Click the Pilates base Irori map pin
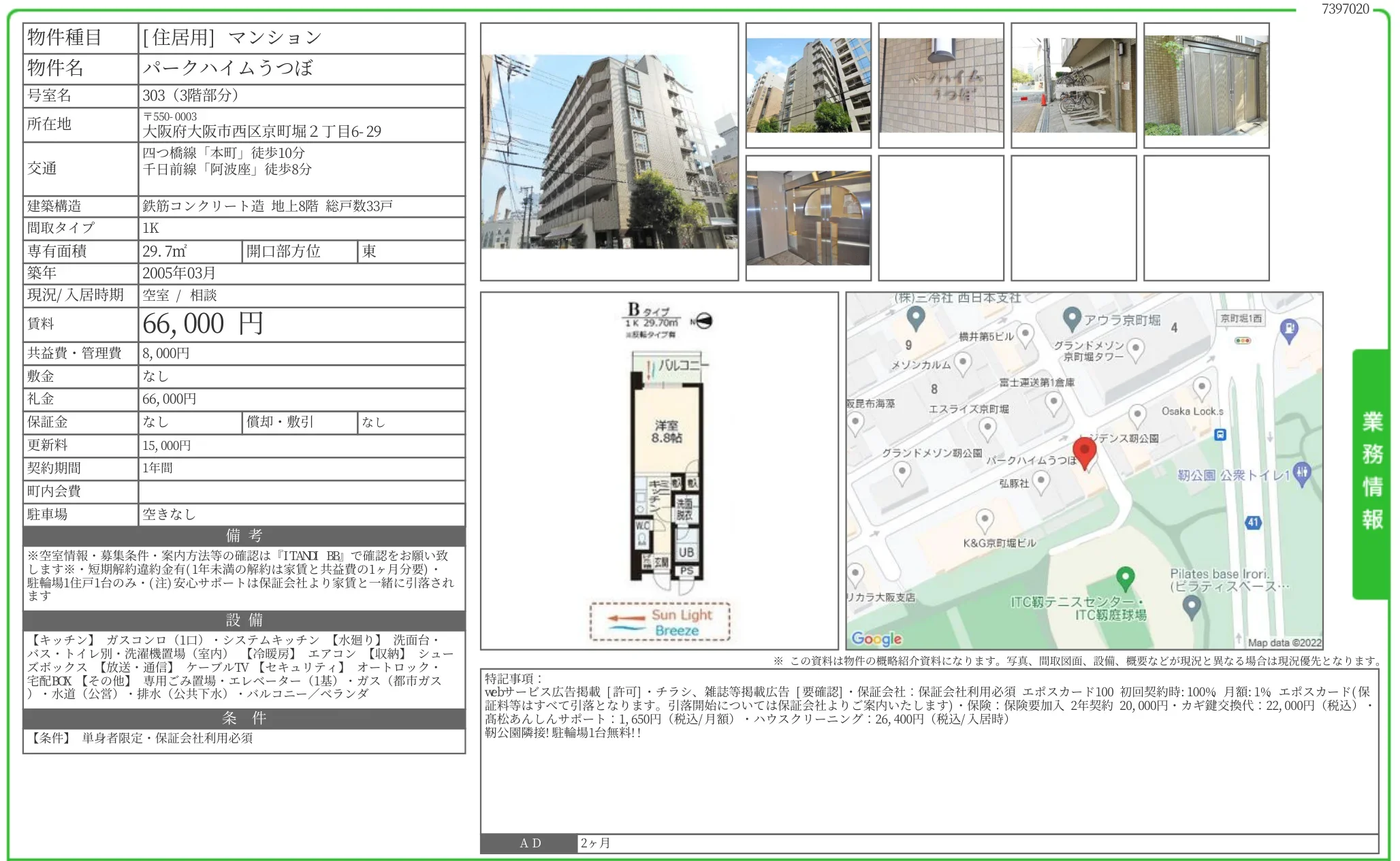This screenshot has height=861, width=1400. pos(1191,605)
